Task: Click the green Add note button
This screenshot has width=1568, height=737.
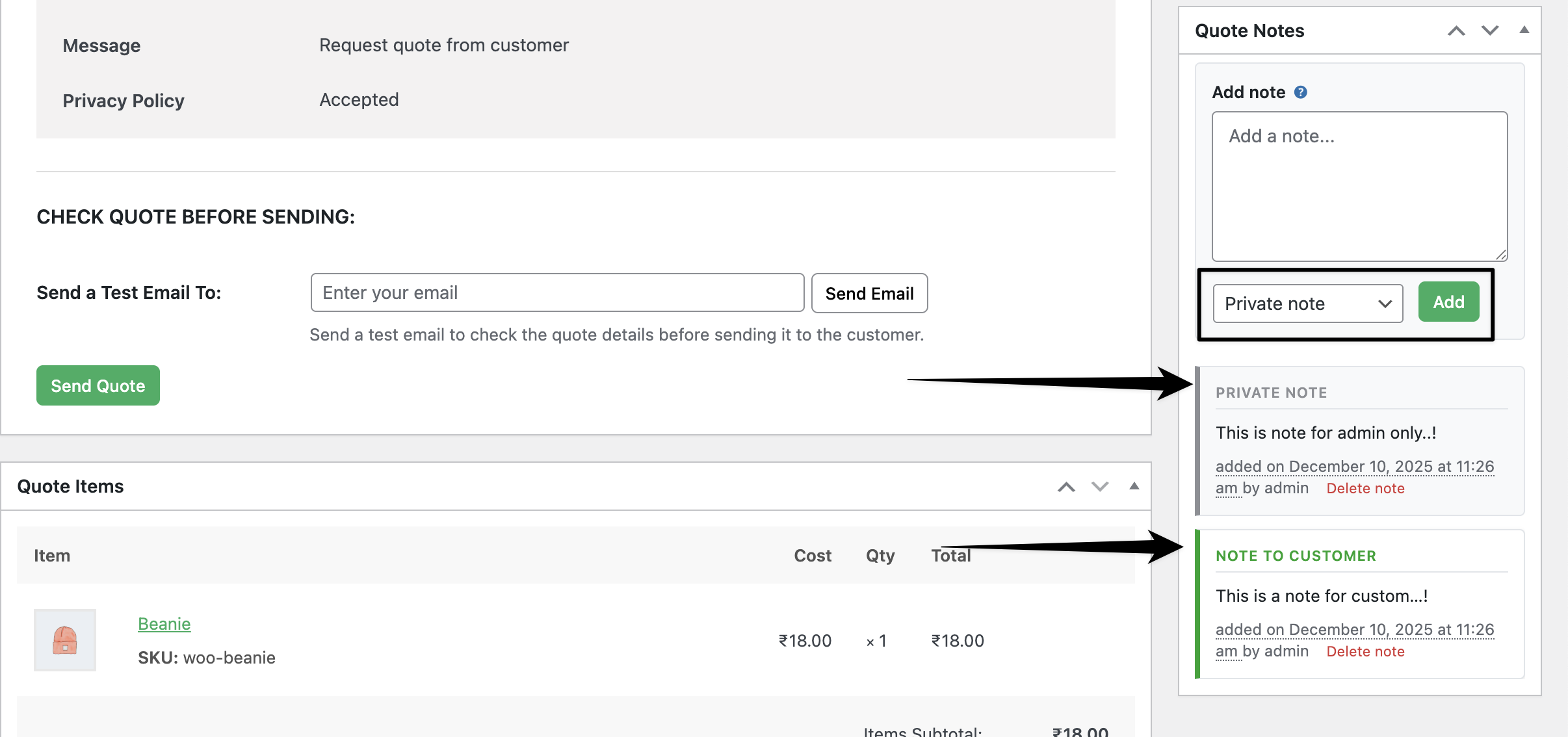Action: [1448, 302]
